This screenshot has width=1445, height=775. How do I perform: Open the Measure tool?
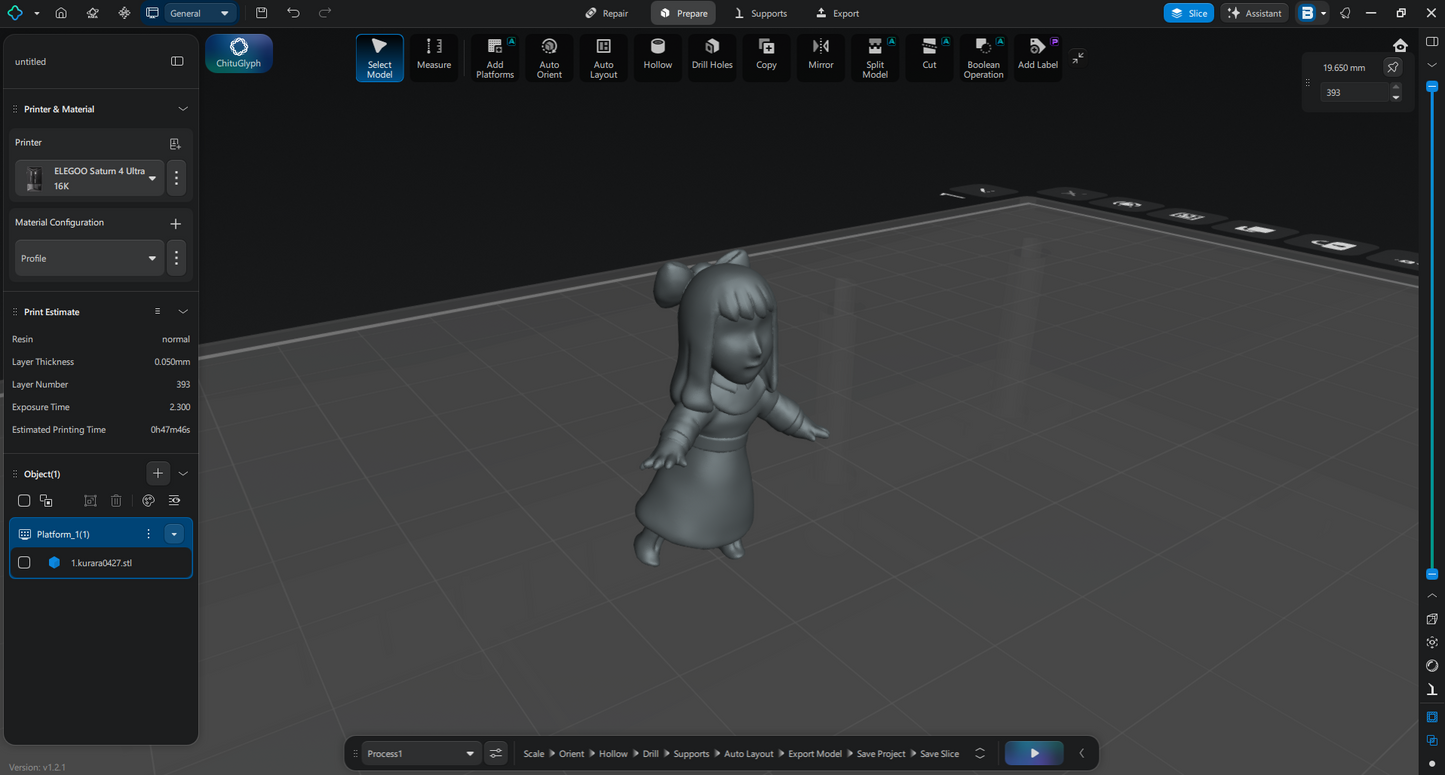pyautogui.click(x=434, y=58)
